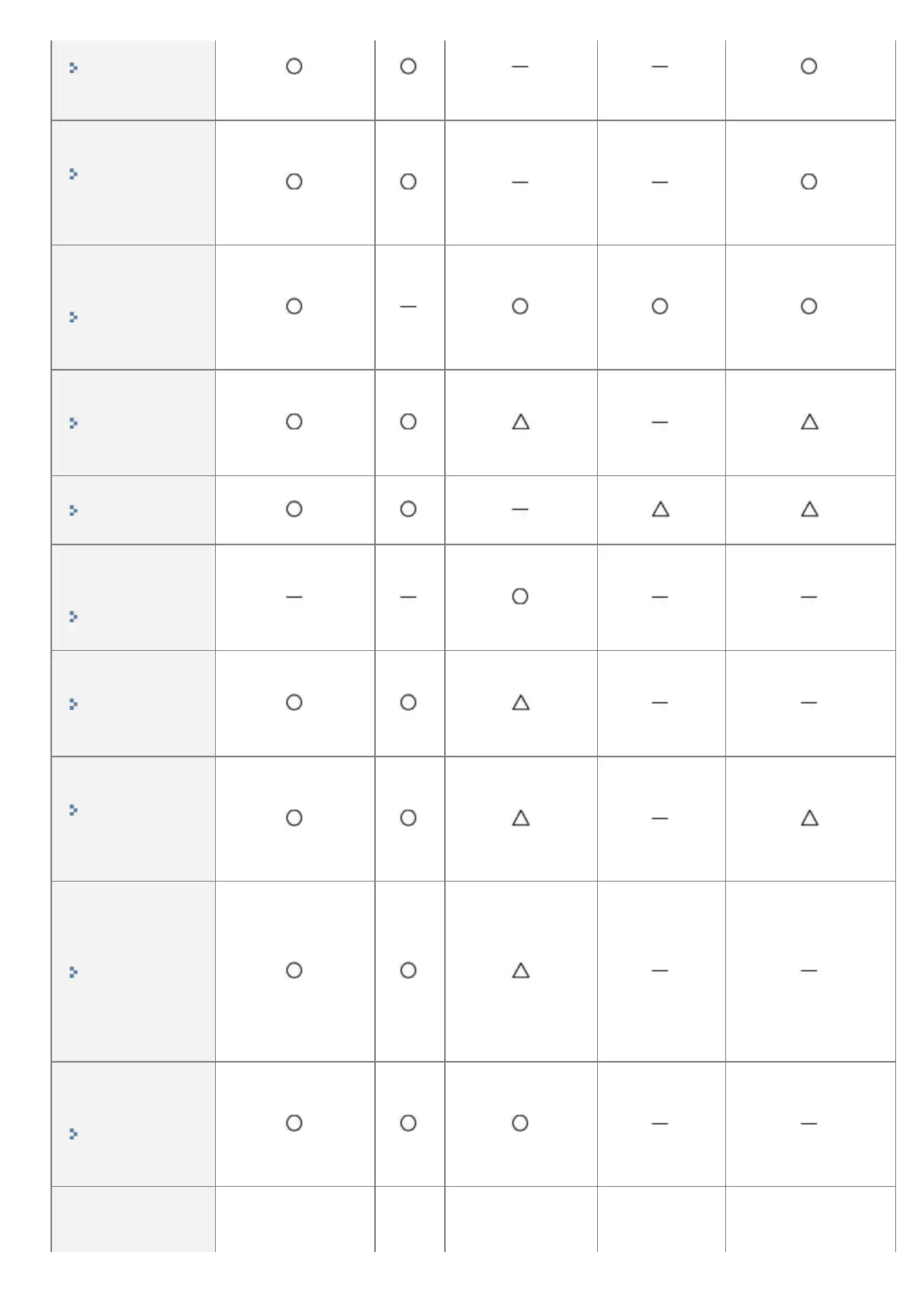
Task: Select the arrow link in the third row
Action: [x=74, y=317]
